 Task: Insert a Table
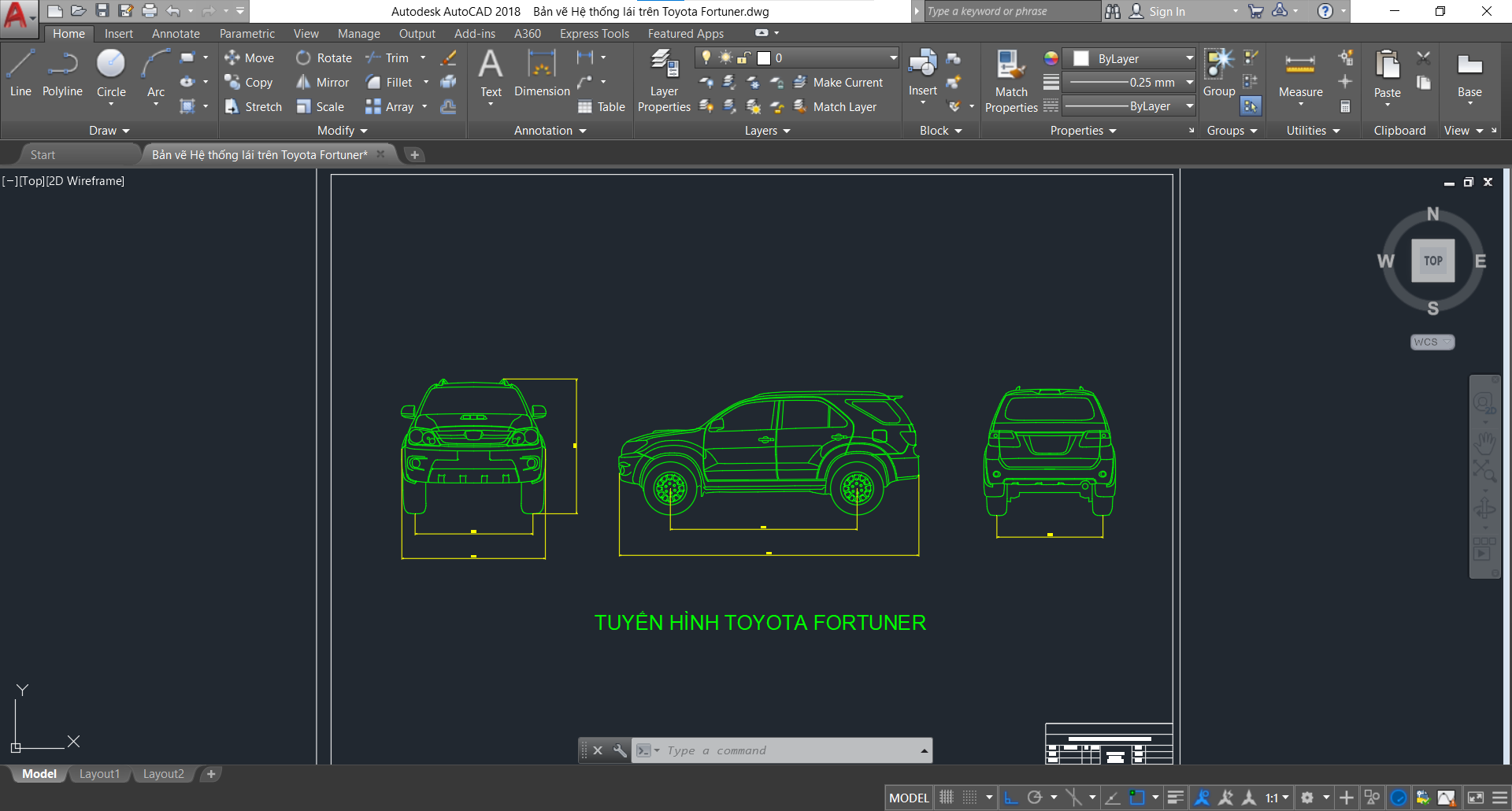click(602, 107)
